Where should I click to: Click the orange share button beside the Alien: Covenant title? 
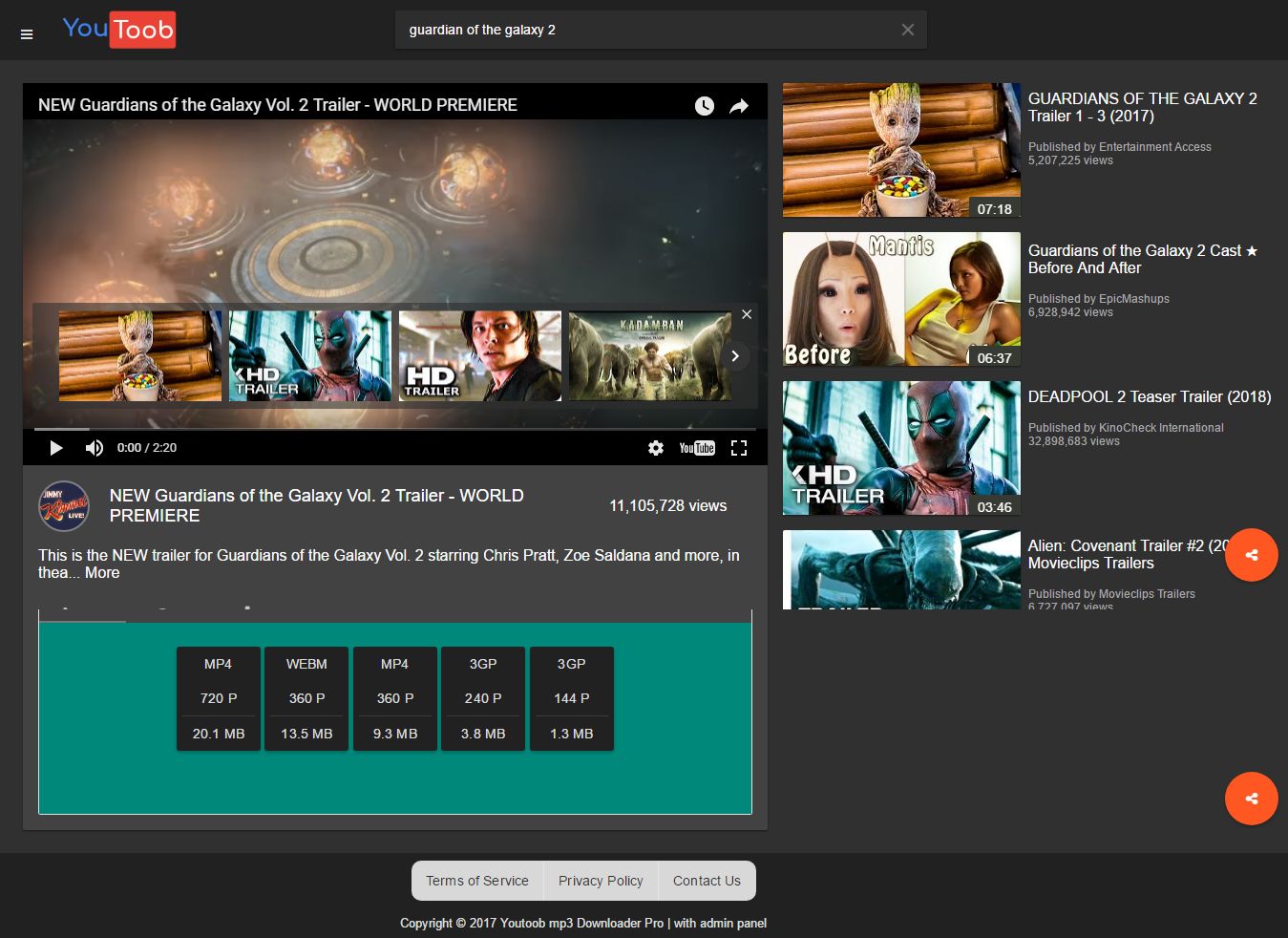pyautogui.click(x=1252, y=555)
